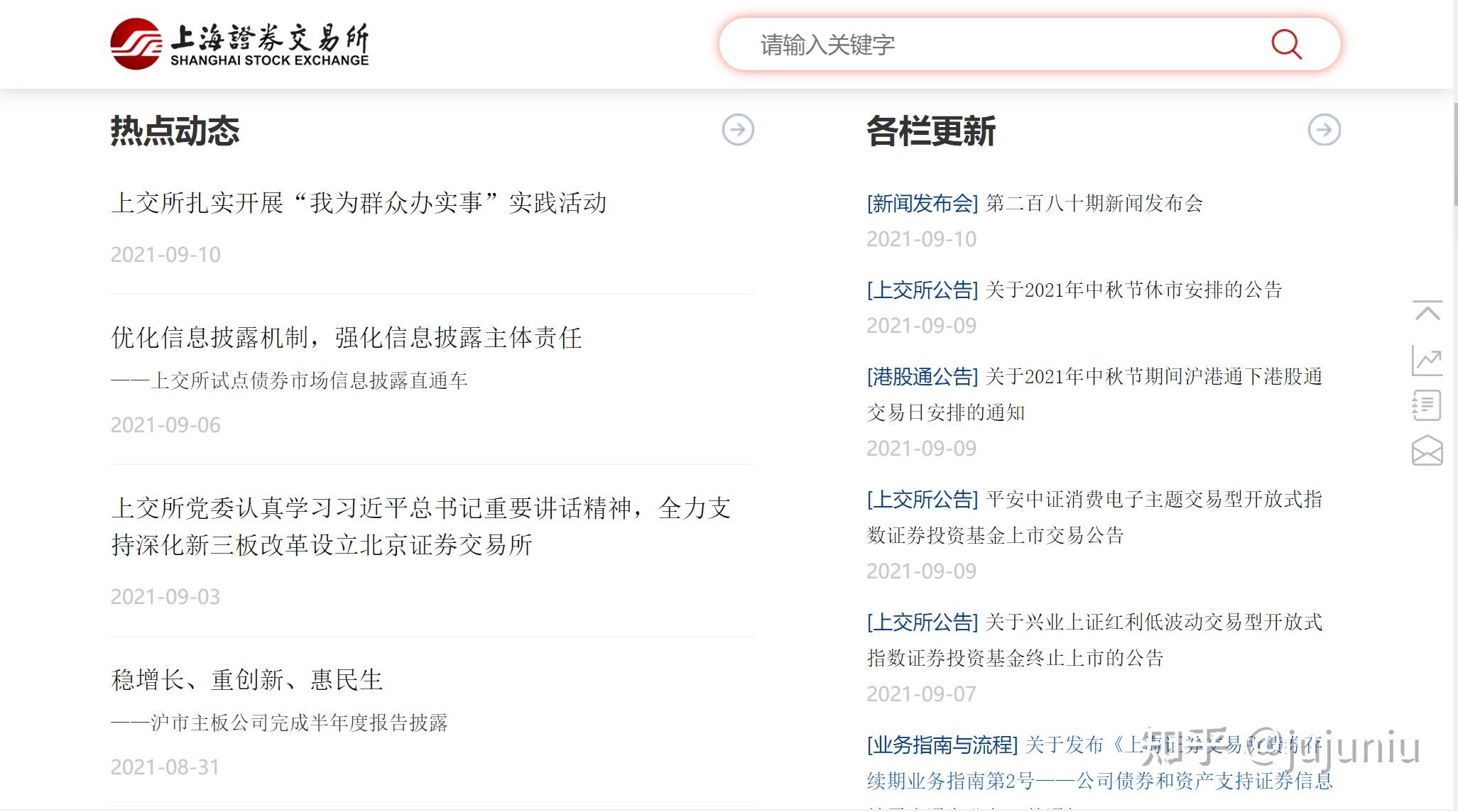
Task: Open 第二百八十期新闻发布会 link
Action: 1094,204
